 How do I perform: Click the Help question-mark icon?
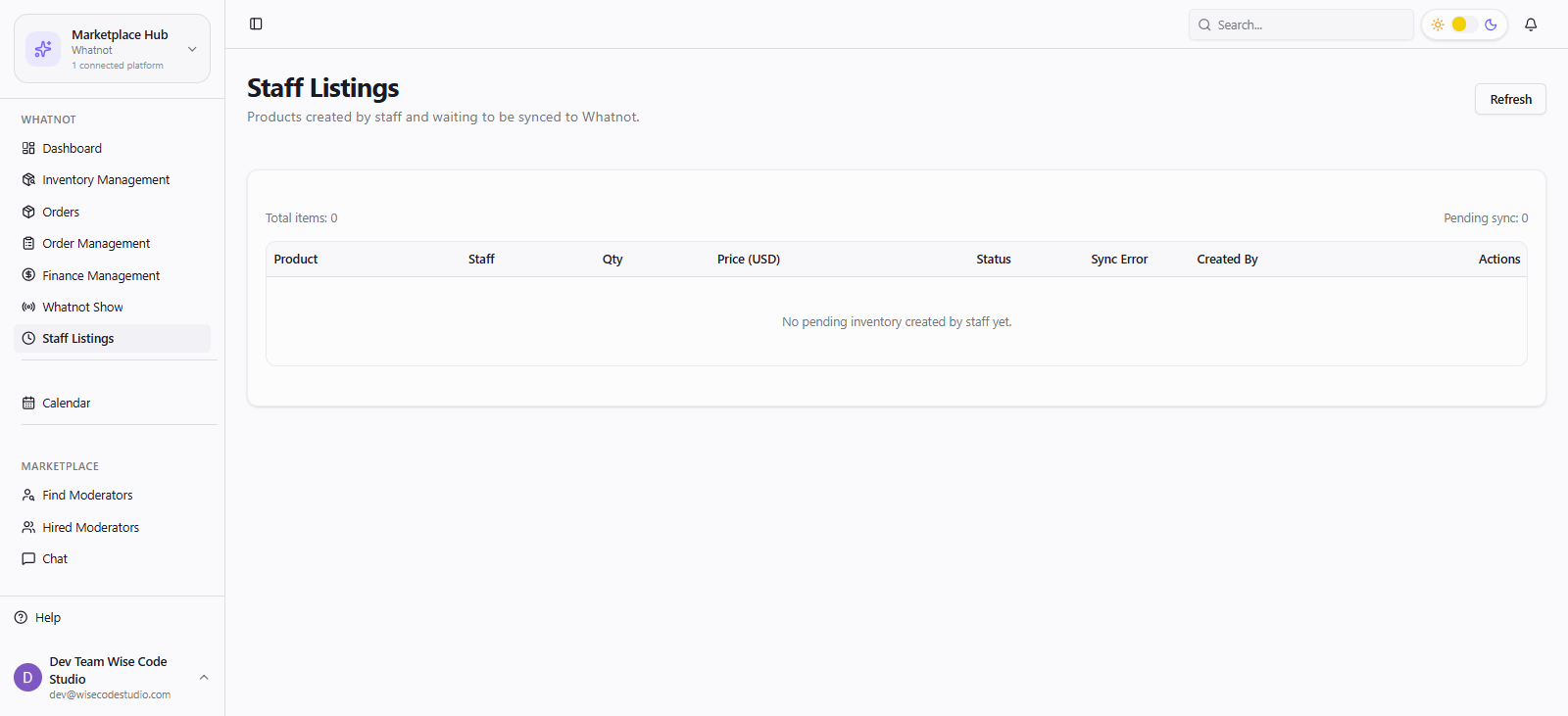click(x=21, y=617)
